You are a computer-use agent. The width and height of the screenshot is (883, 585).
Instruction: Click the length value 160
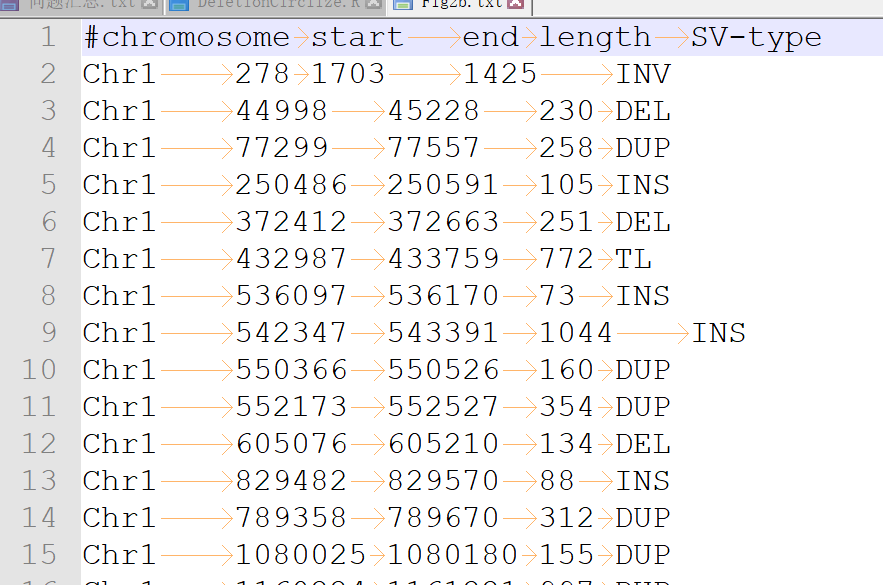point(567,370)
